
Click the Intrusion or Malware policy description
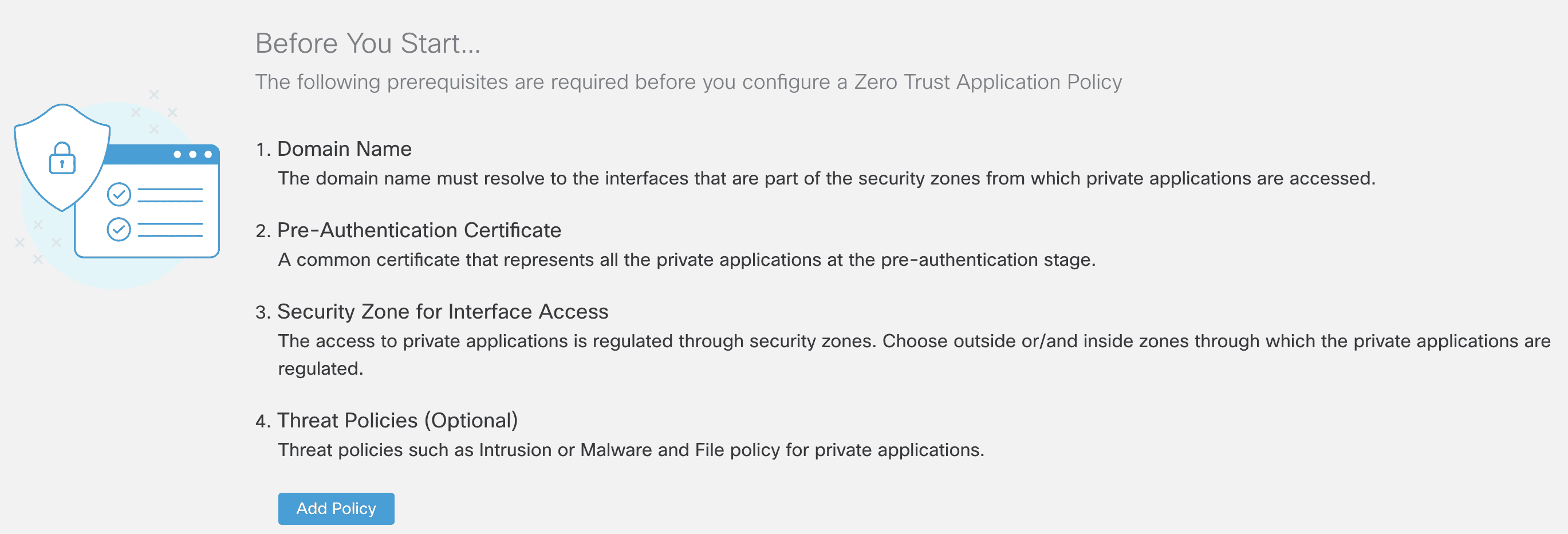pos(631,450)
